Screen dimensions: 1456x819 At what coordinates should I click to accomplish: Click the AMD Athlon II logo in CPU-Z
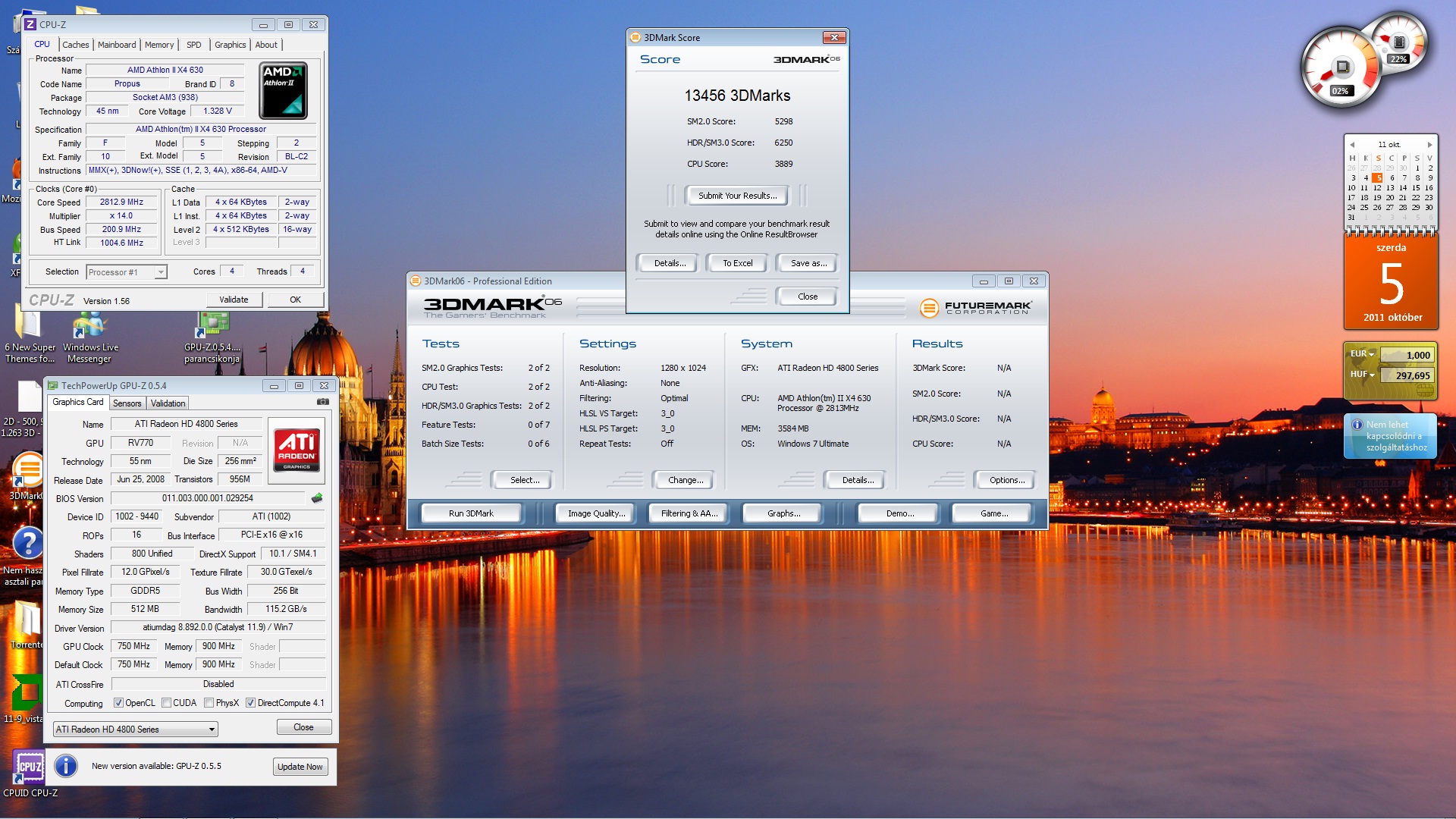tap(283, 90)
